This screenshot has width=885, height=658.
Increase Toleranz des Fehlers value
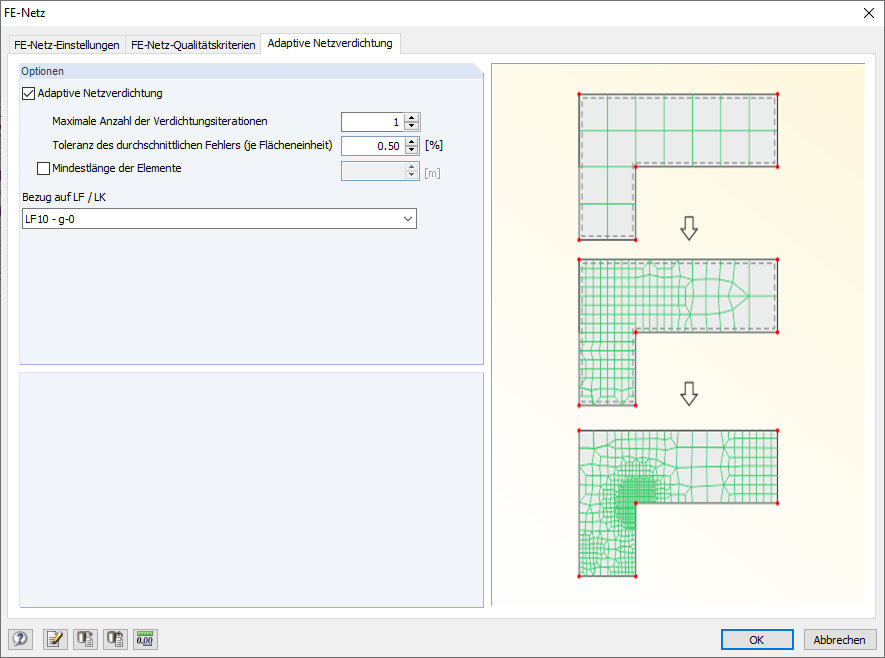(x=411, y=142)
